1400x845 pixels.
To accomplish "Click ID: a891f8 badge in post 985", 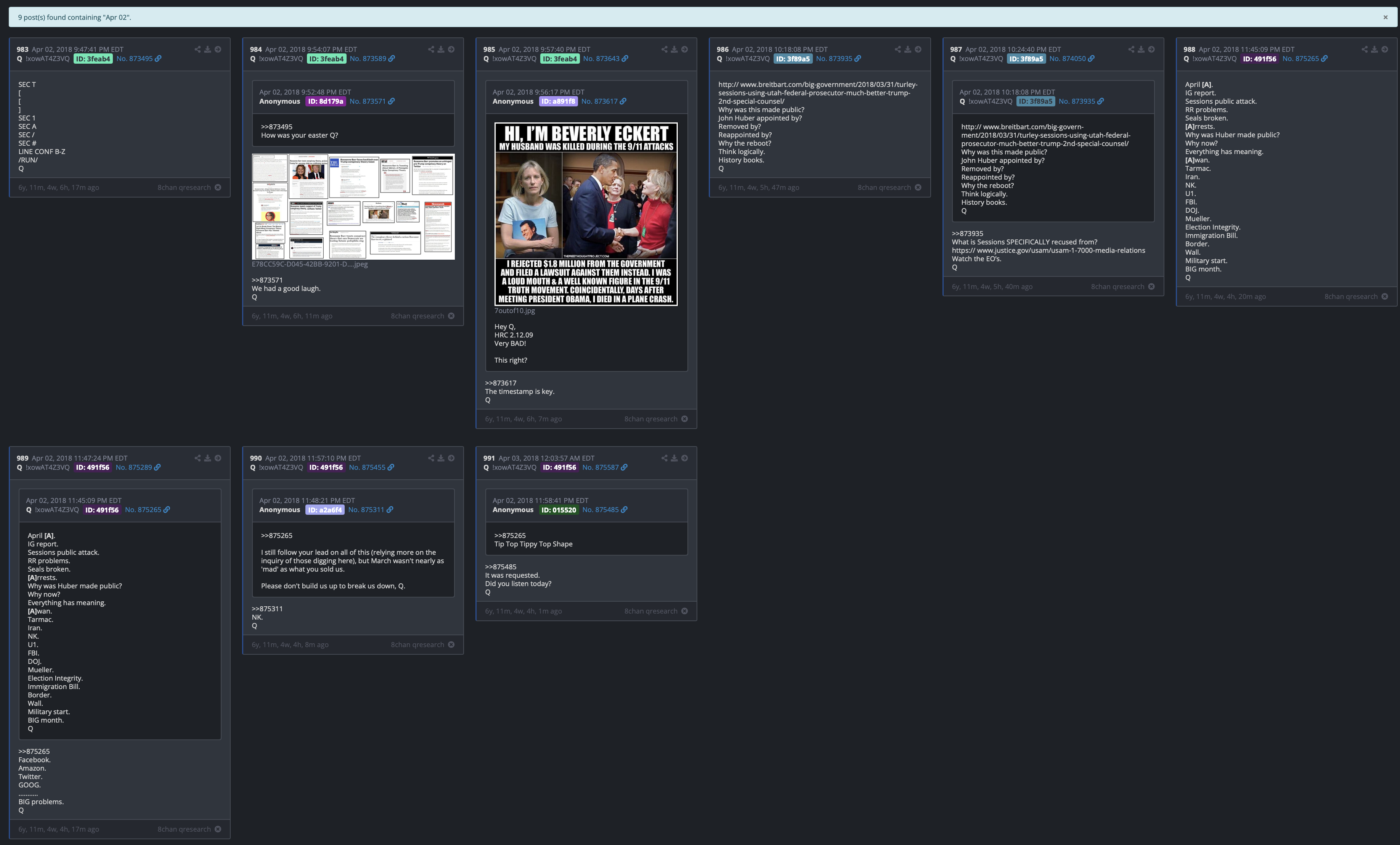I will [x=558, y=101].
